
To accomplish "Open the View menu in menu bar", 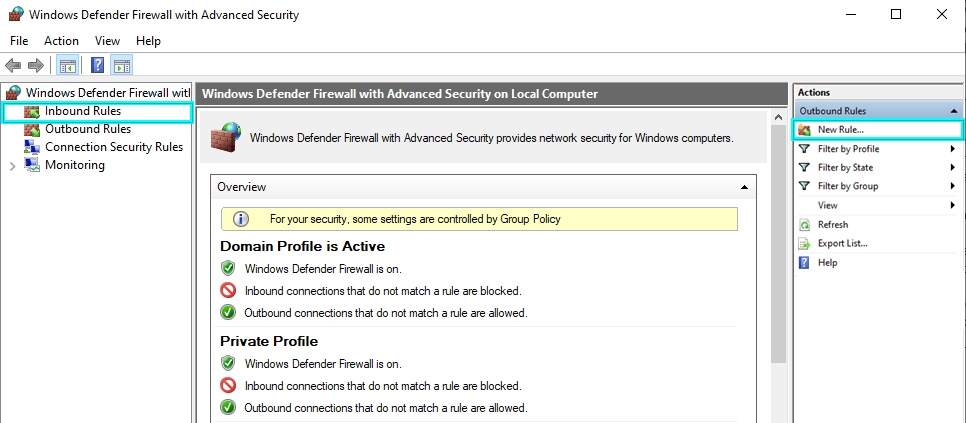I will 107,41.
